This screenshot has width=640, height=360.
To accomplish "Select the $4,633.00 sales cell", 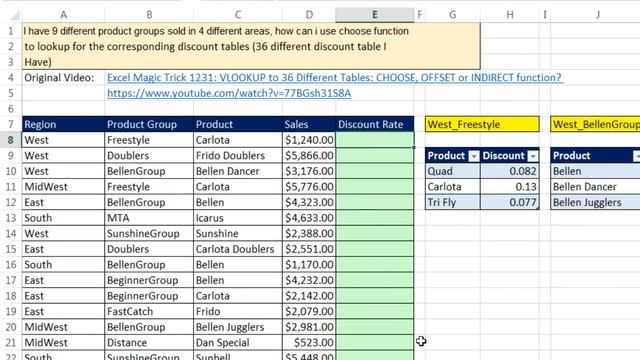I will 309,218.
